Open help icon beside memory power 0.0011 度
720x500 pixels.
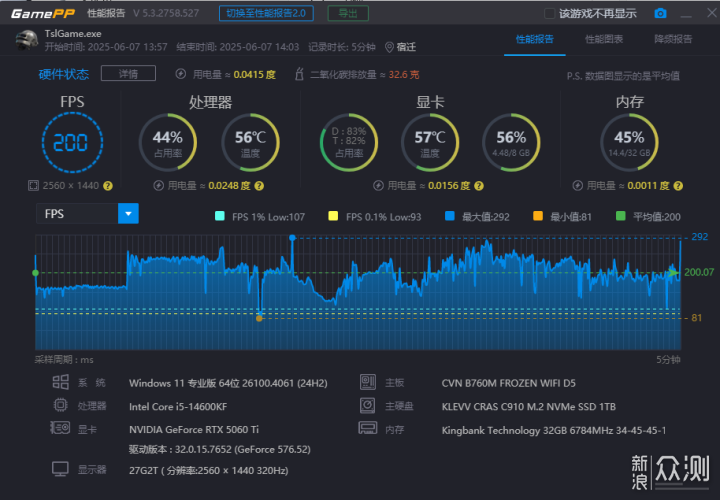(678, 186)
